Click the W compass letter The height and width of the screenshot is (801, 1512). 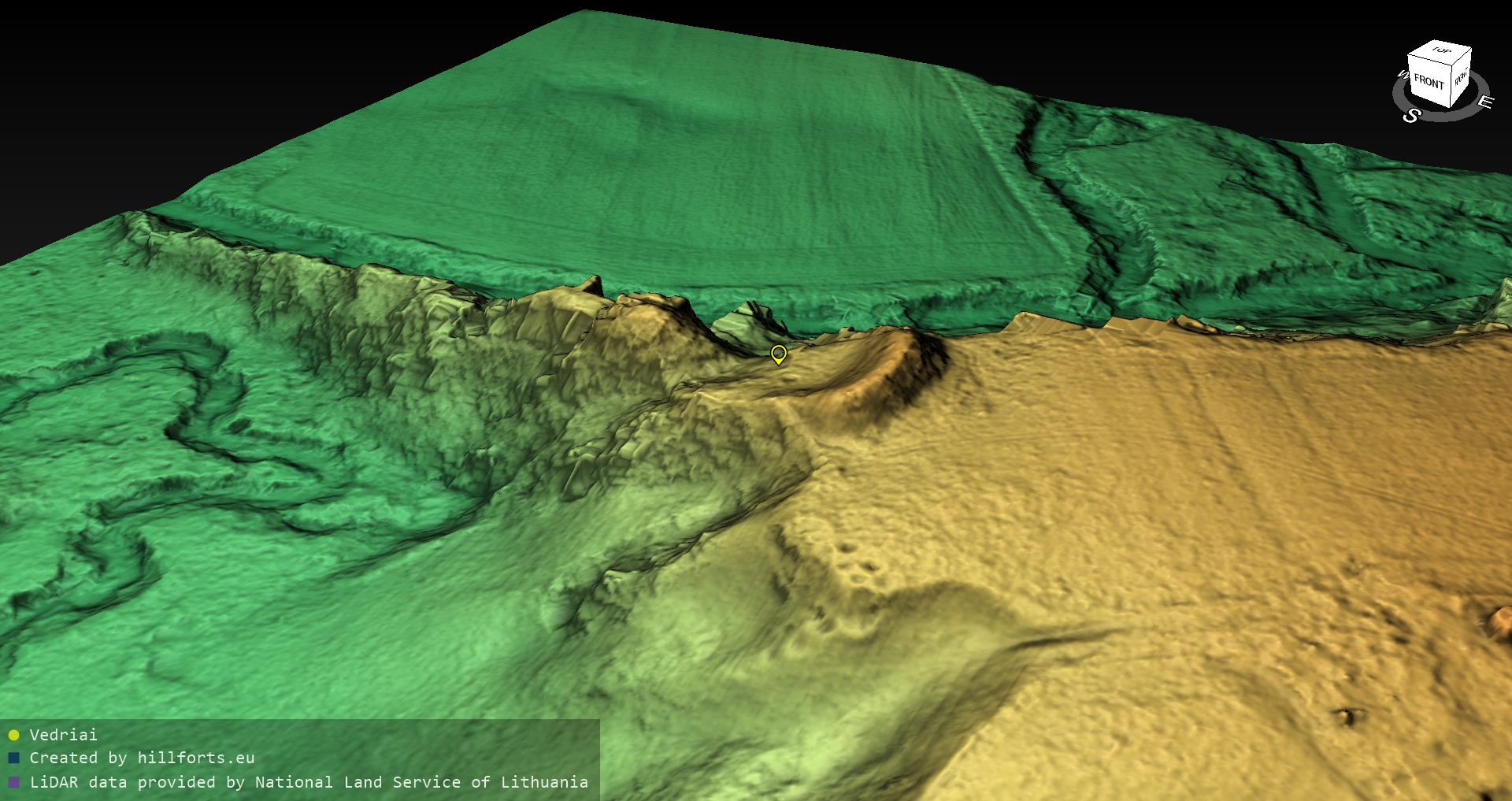(1402, 76)
